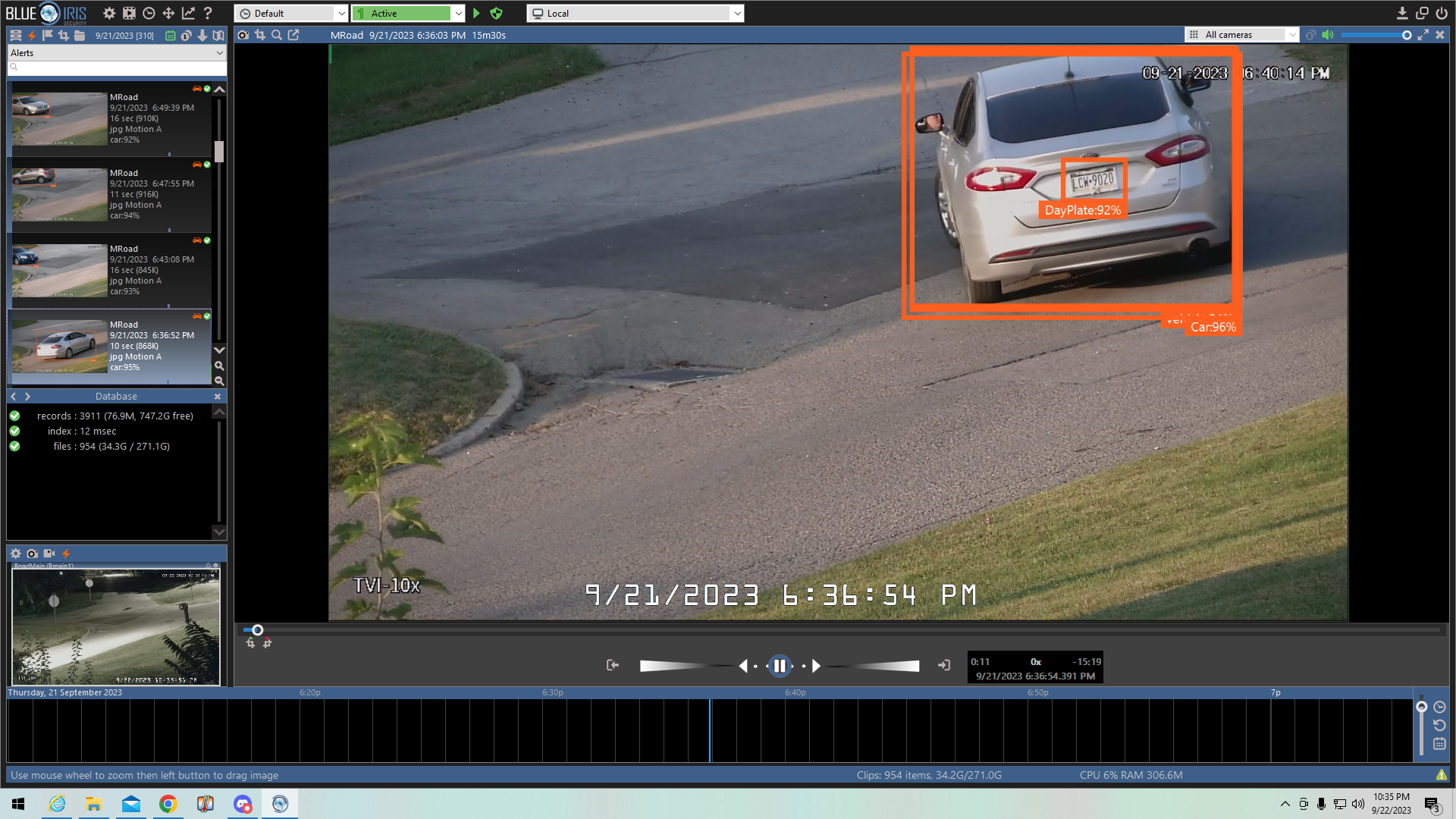Toggle the solo camera icon left of speaker
Viewport: 1456px width, 819px height.
point(1310,35)
